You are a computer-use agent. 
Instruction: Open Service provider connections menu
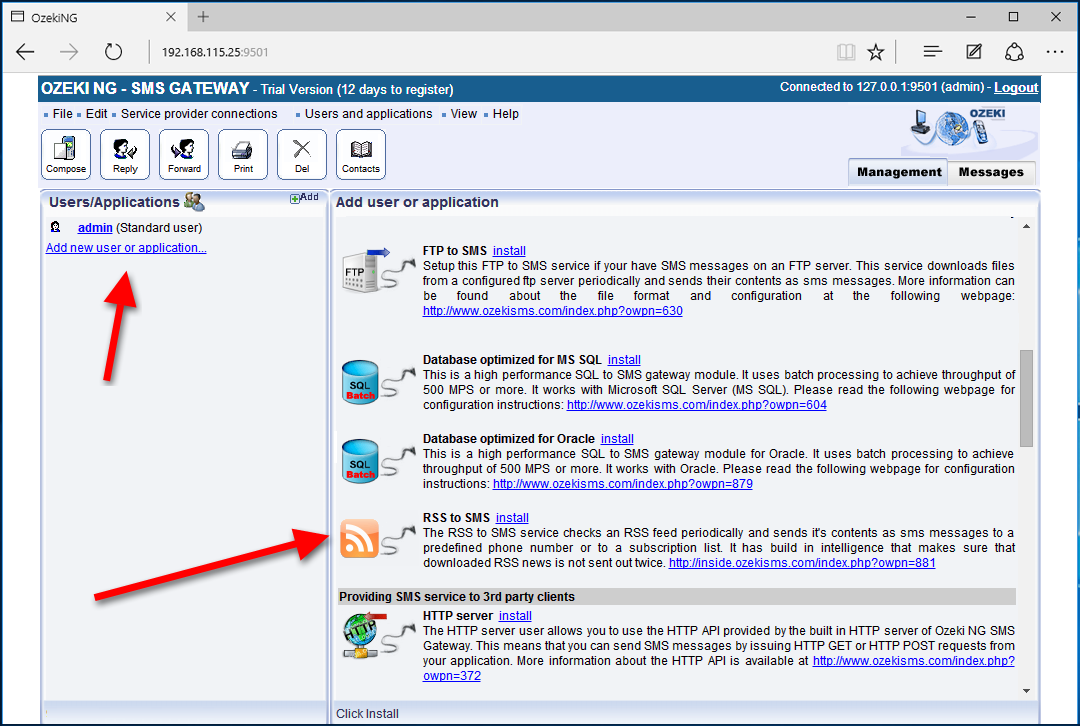[199, 114]
